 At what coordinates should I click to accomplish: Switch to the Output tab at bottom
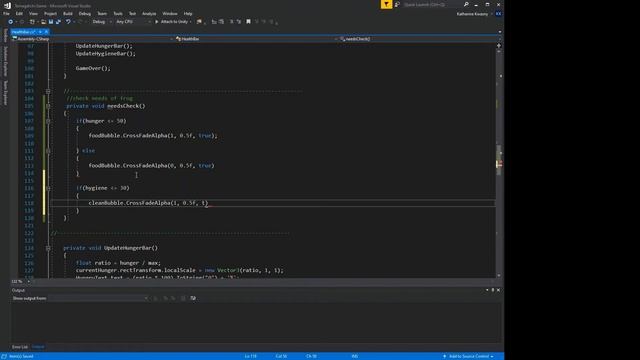click(x=38, y=347)
